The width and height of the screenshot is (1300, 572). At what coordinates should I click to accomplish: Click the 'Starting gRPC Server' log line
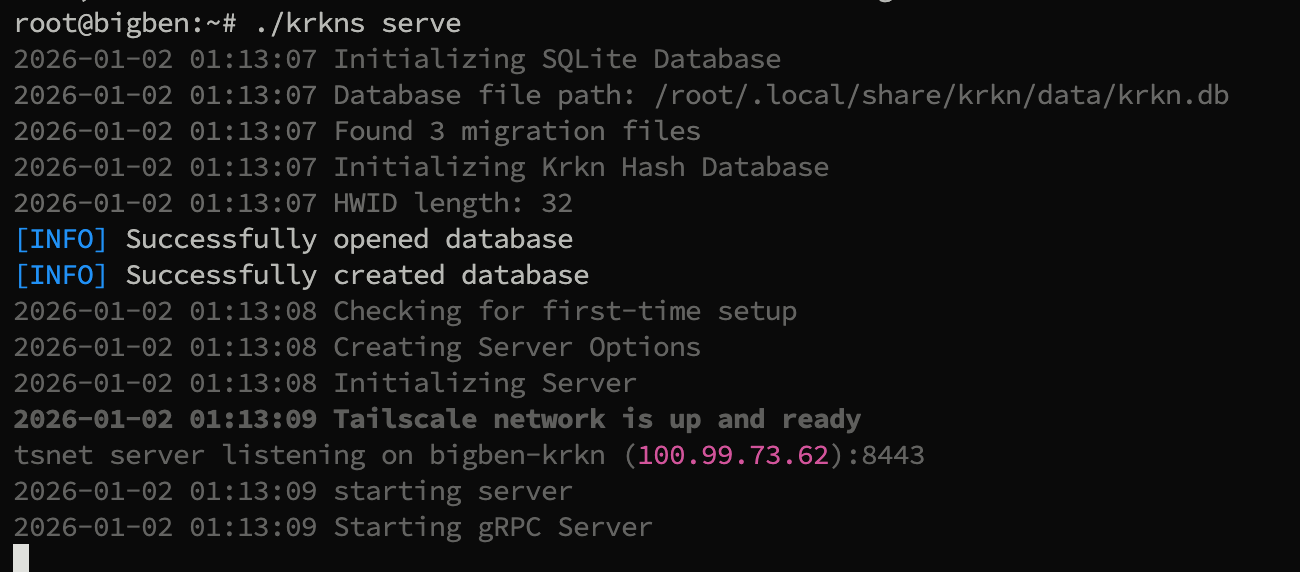click(333, 527)
